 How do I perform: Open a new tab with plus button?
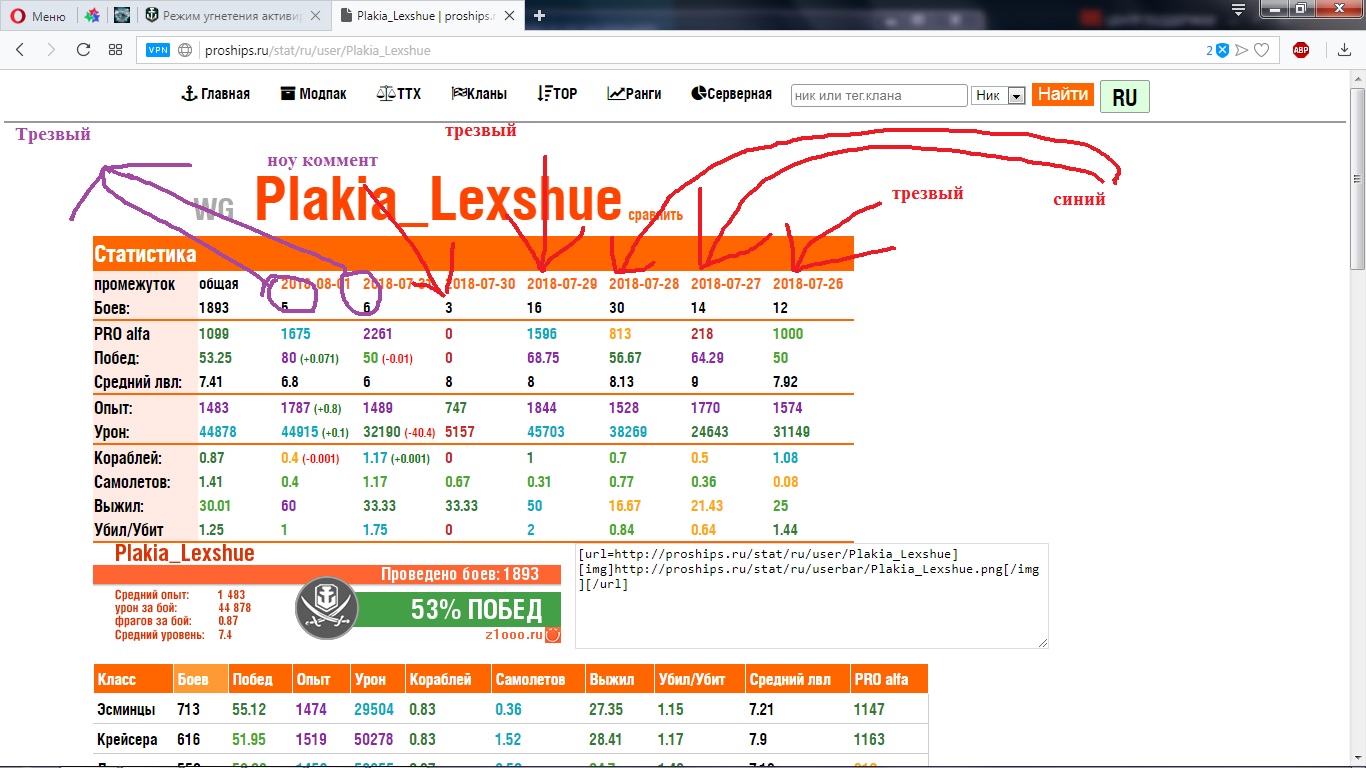pos(539,15)
